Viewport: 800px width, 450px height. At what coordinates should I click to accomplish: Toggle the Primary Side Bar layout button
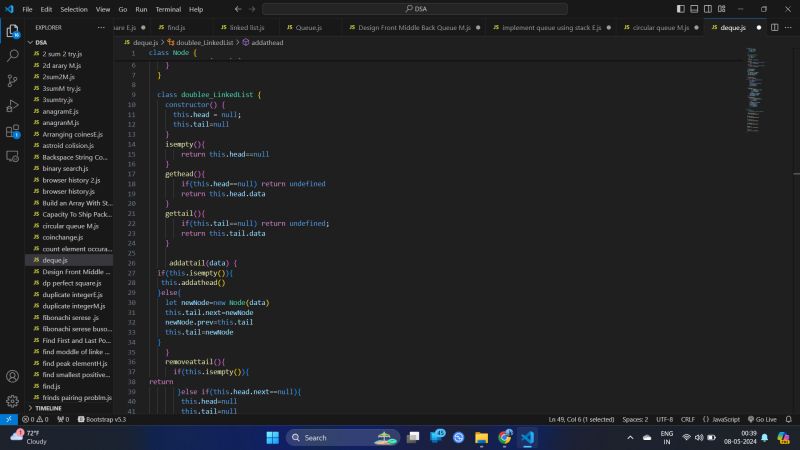coord(681,9)
